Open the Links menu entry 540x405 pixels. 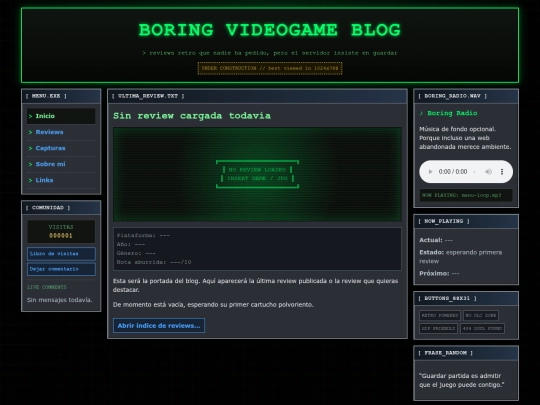click(x=61, y=180)
